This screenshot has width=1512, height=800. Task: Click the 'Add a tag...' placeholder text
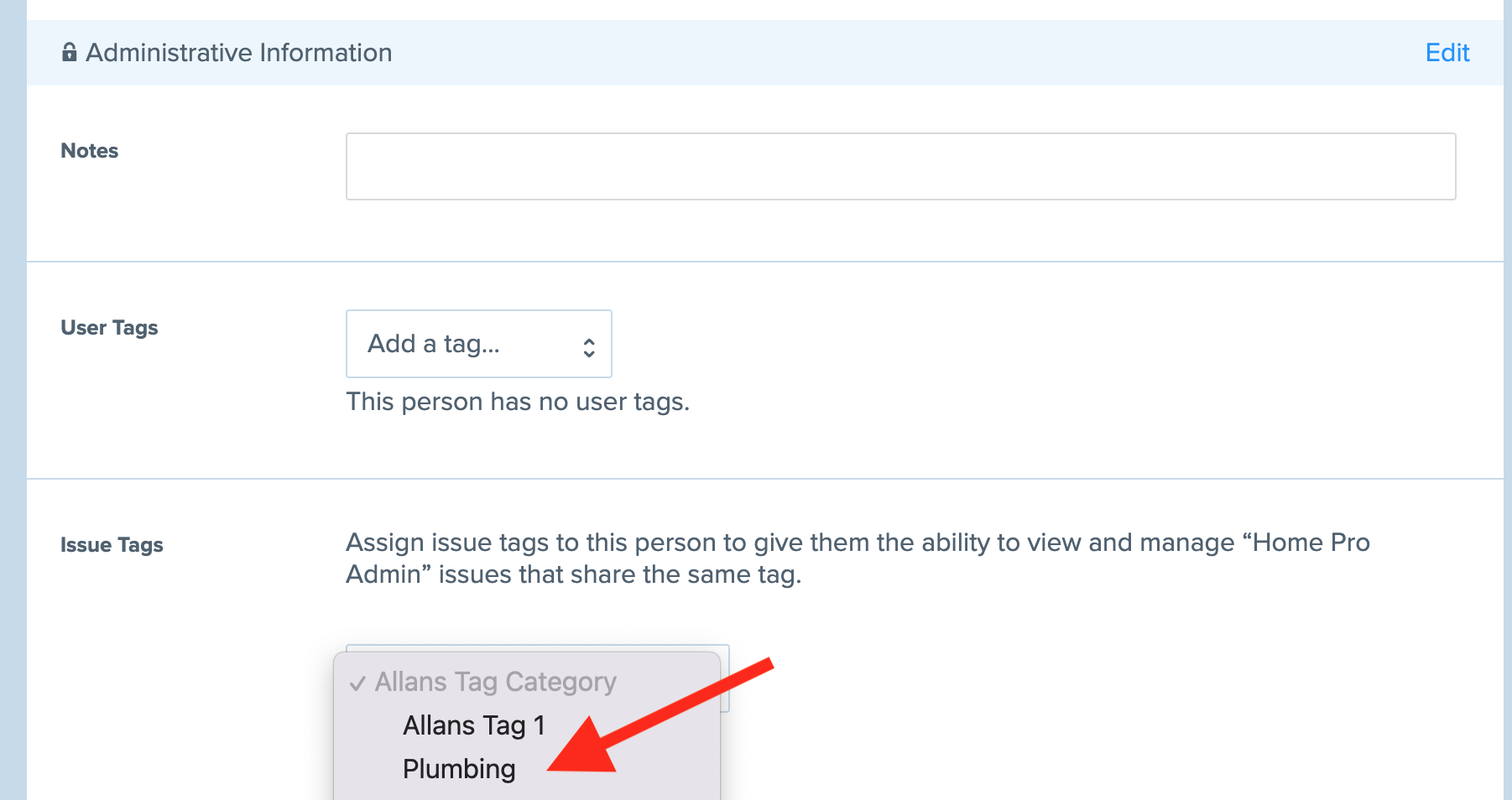point(434,344)
